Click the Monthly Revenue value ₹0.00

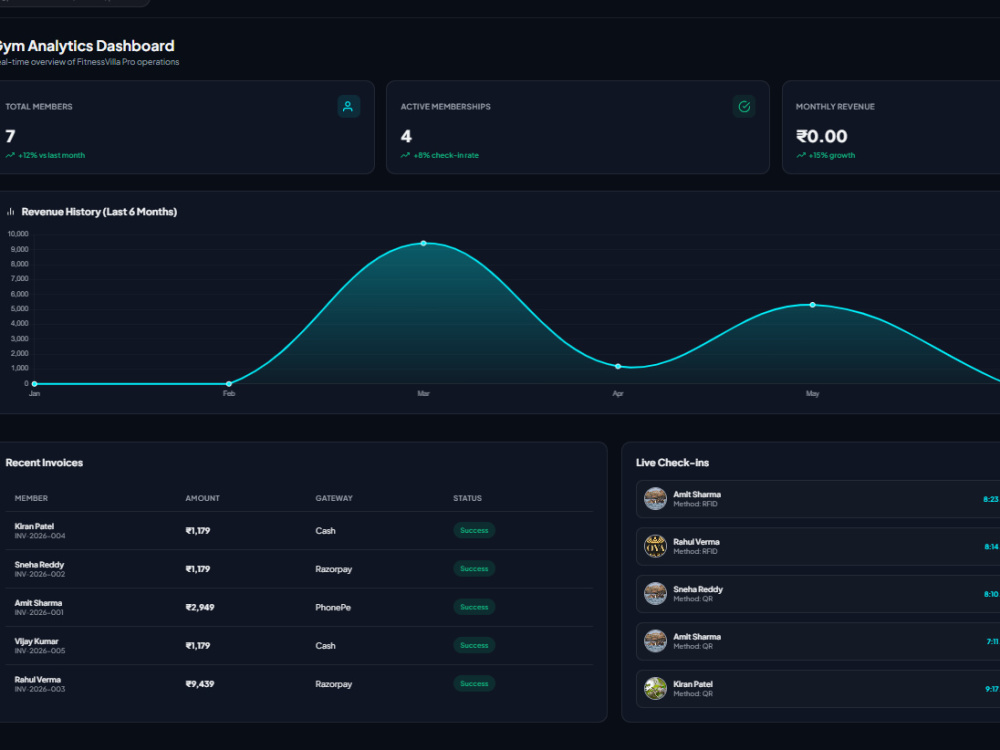pyautogui.click(x=821, y=136)
